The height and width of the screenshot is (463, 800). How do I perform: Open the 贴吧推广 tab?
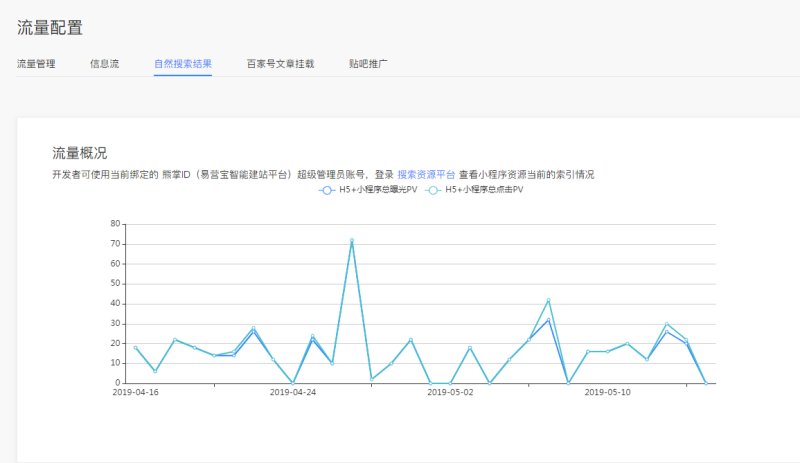click(x=368, y=64)
